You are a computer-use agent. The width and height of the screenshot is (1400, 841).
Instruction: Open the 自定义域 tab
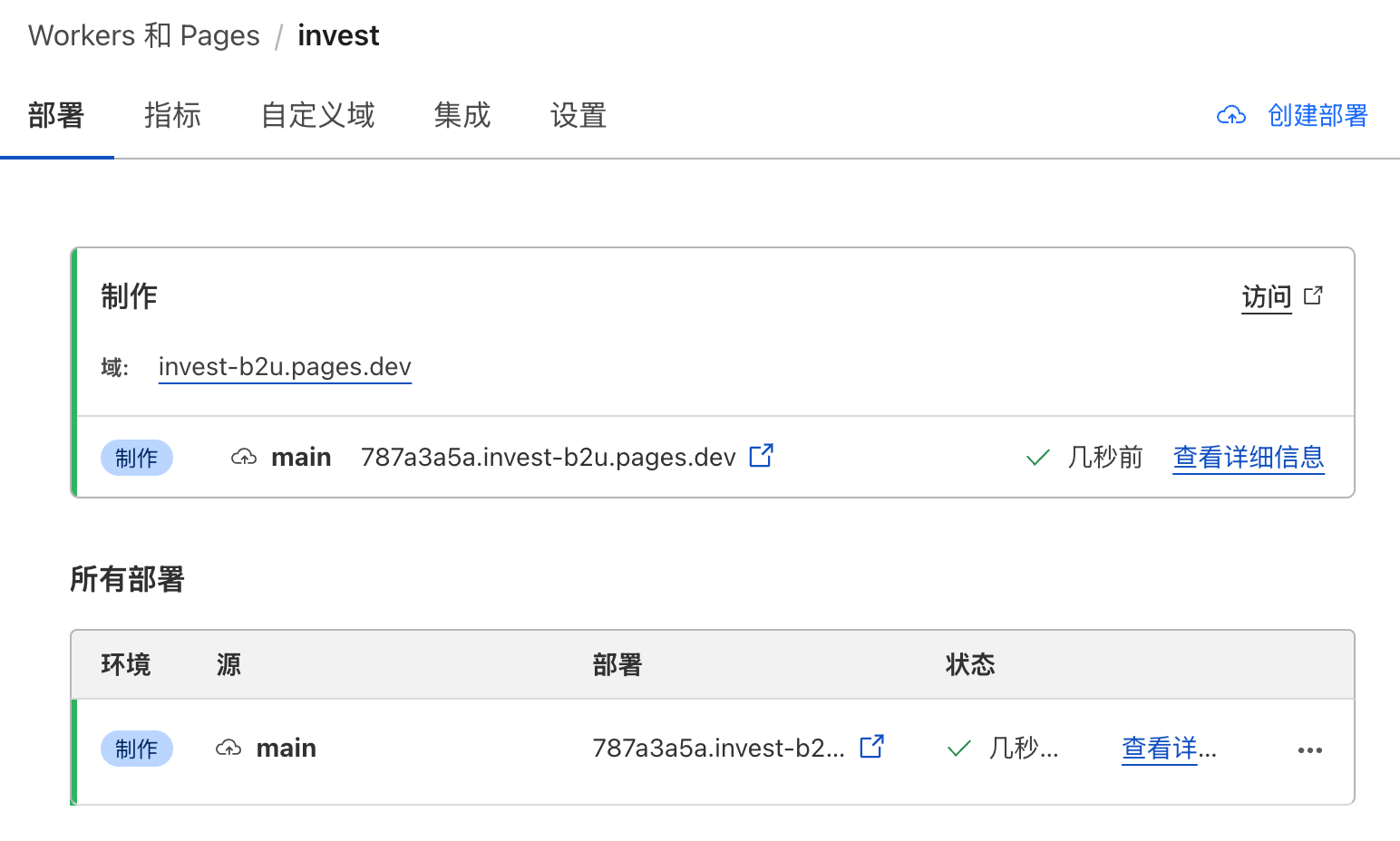(317, 115)
